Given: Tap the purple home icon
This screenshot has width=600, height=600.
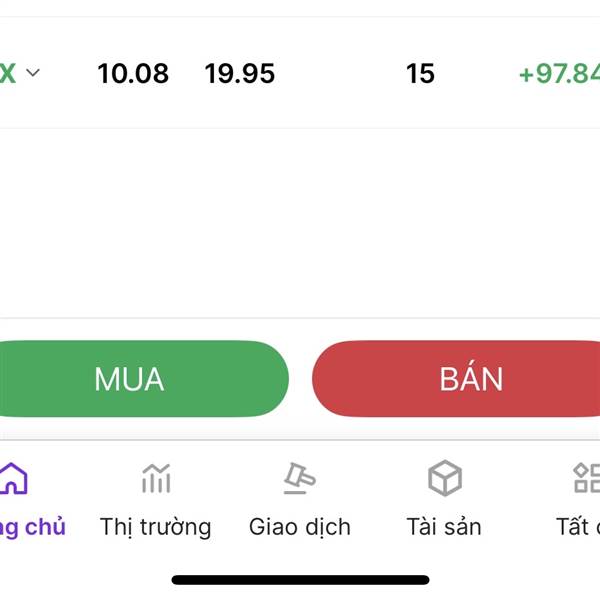Looking at the screenshot, I should [x=13, y=478].
